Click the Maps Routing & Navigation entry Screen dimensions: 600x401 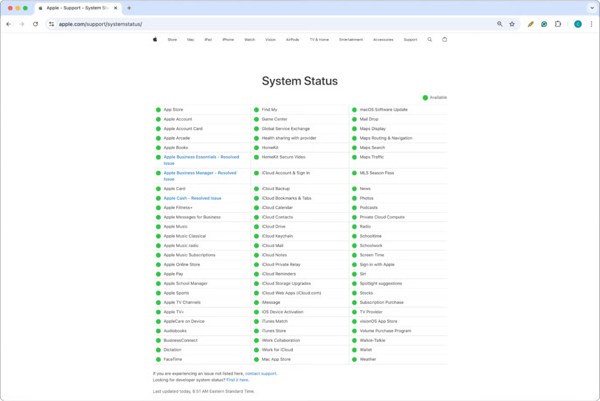(386, 138)
